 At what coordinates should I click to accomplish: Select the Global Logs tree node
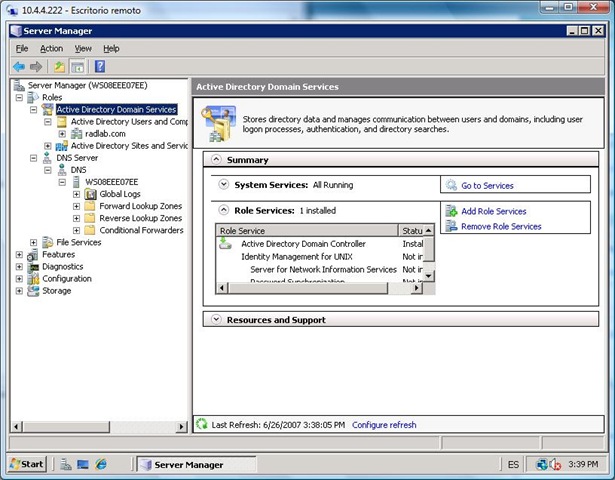(x=120, y=194)
